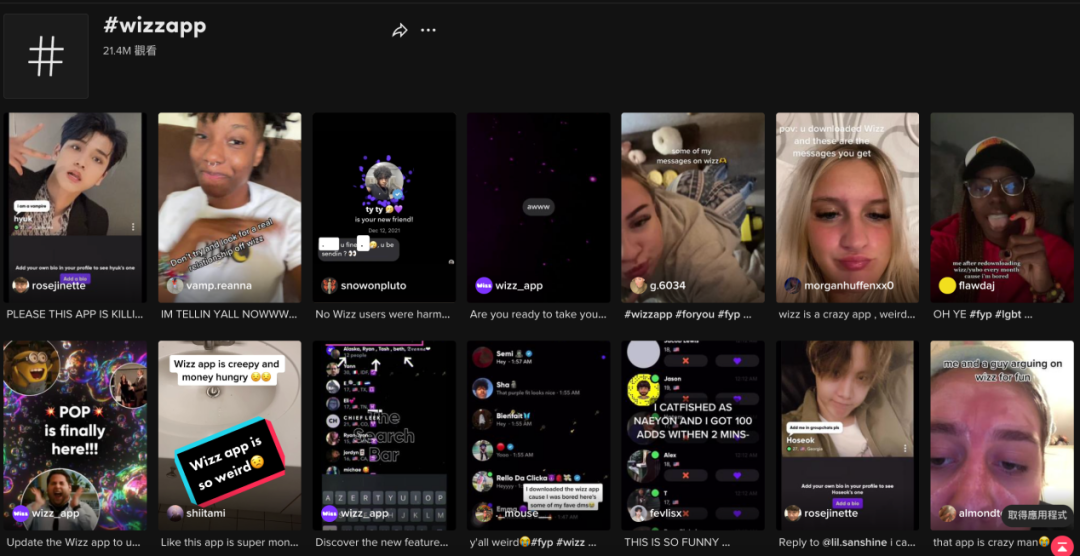Click snowonpluto profile avatar

329,285
